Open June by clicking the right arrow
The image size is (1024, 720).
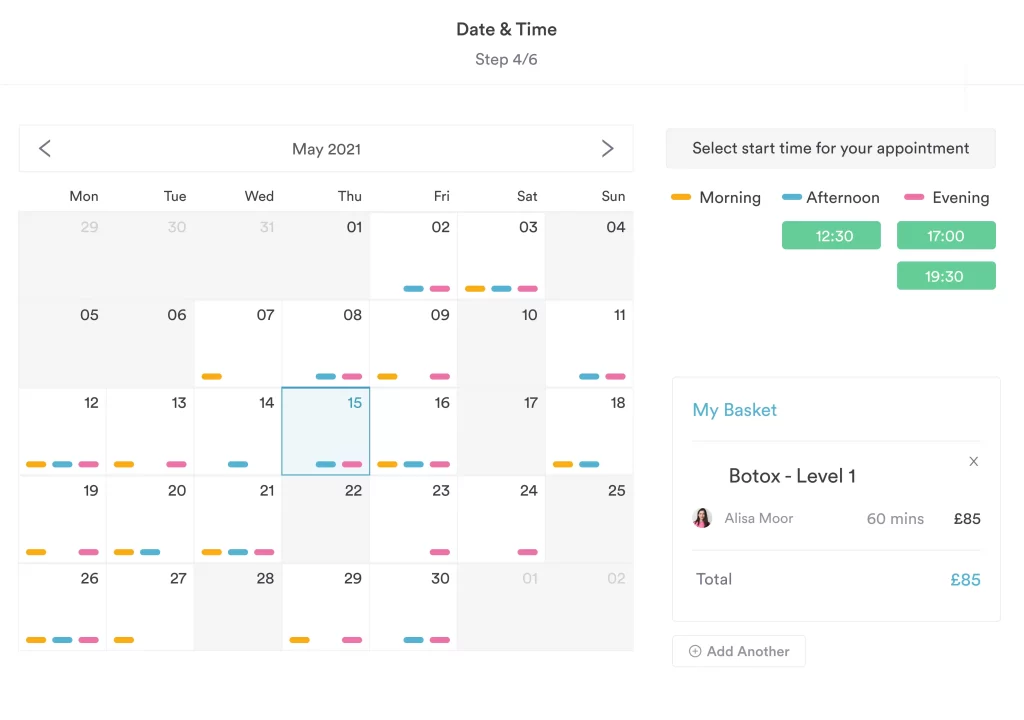607,148
